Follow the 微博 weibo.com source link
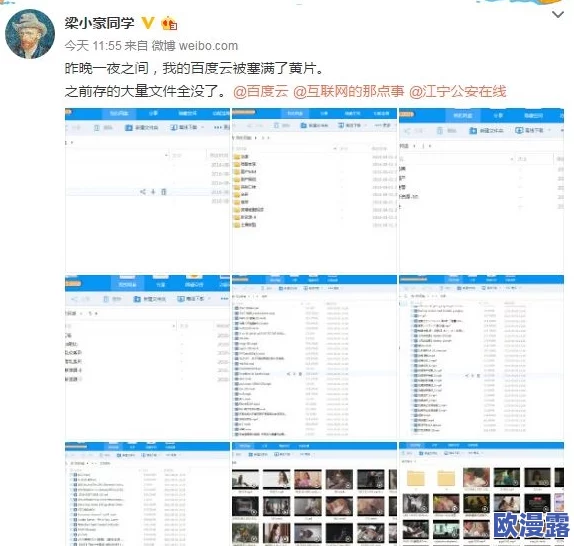This screenshot has width=574, height=546. 195,46
